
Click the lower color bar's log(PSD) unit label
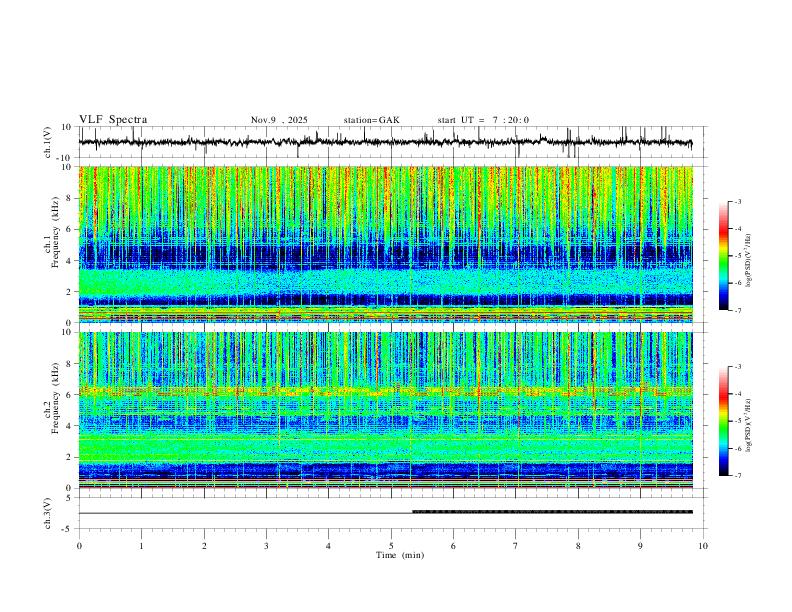749,425
